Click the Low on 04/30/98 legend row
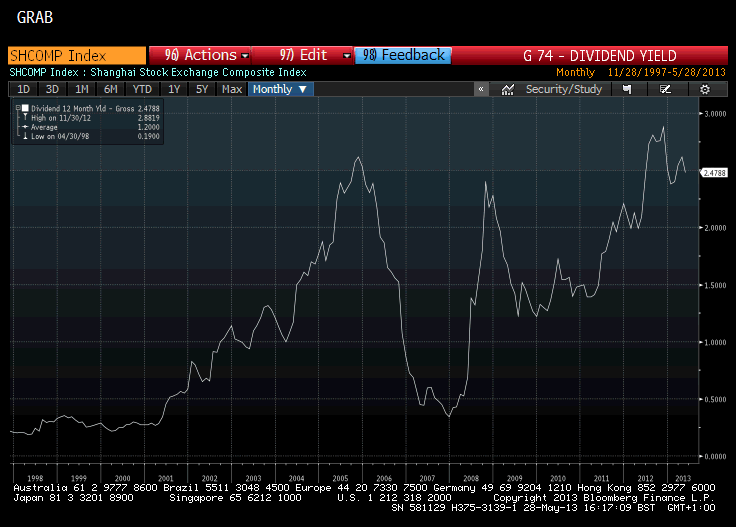The height and width of the screenshot is (527, 736). click(x=90, y=137)
